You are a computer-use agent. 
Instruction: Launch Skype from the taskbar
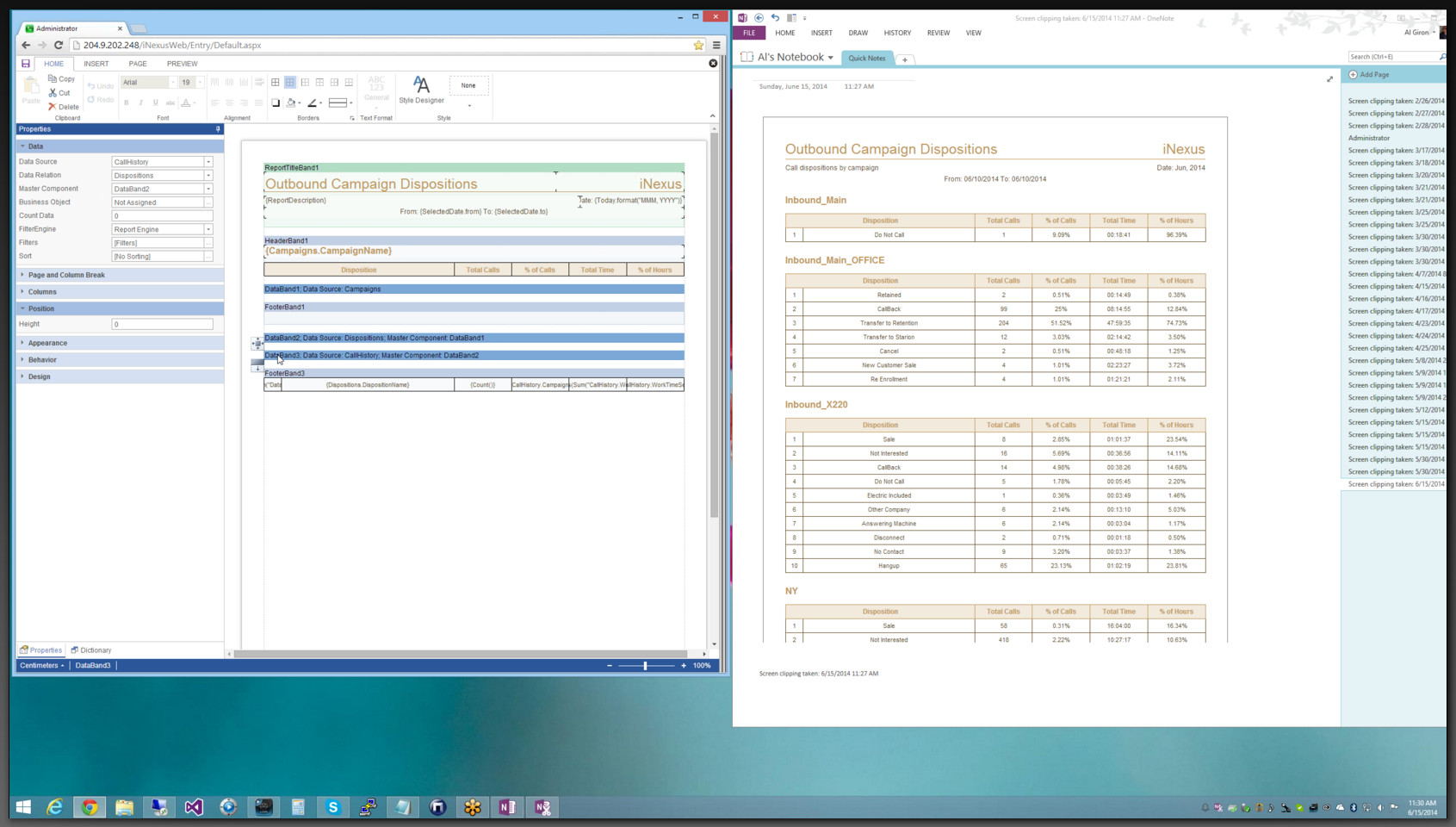point(333,807)
